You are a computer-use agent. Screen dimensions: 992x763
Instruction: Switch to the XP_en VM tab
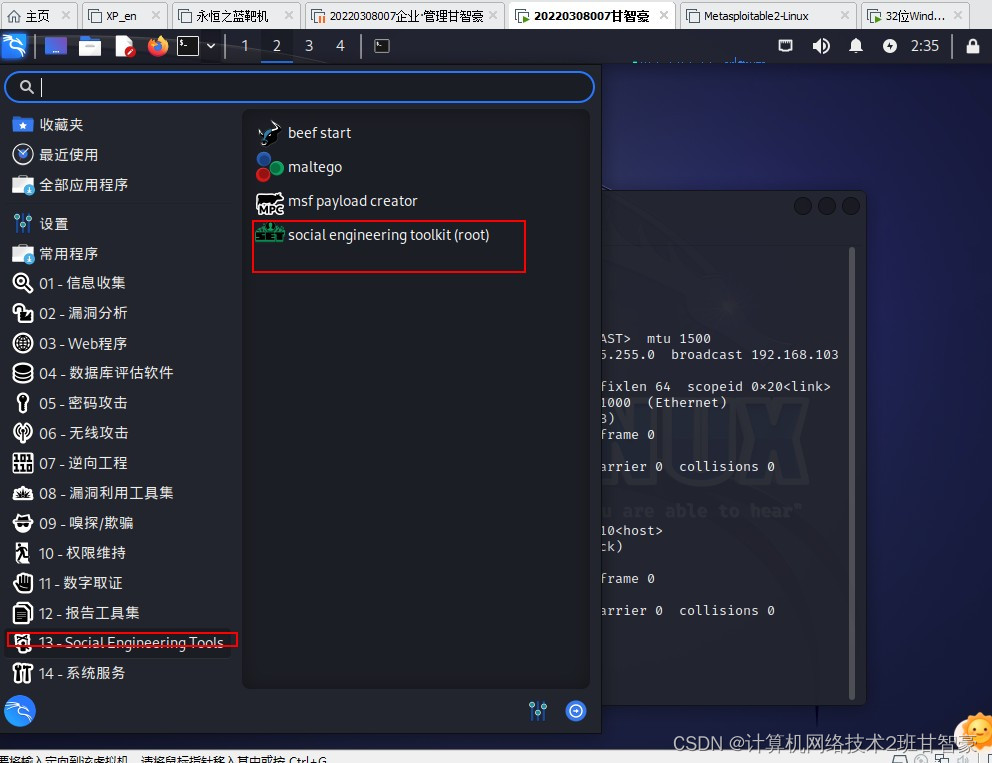125,15
